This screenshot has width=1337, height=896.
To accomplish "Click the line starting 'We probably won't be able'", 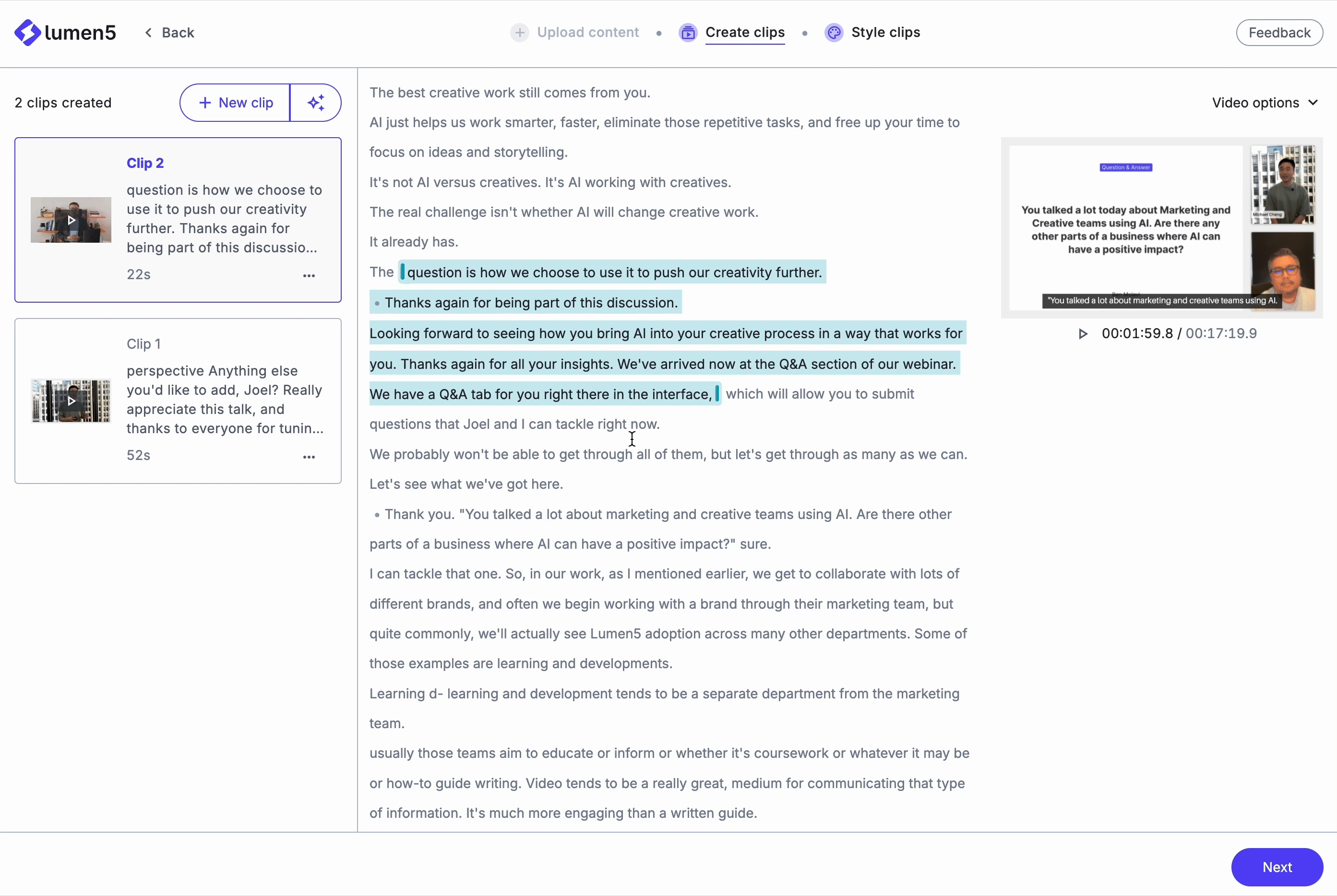I will [x=668, y=454].
